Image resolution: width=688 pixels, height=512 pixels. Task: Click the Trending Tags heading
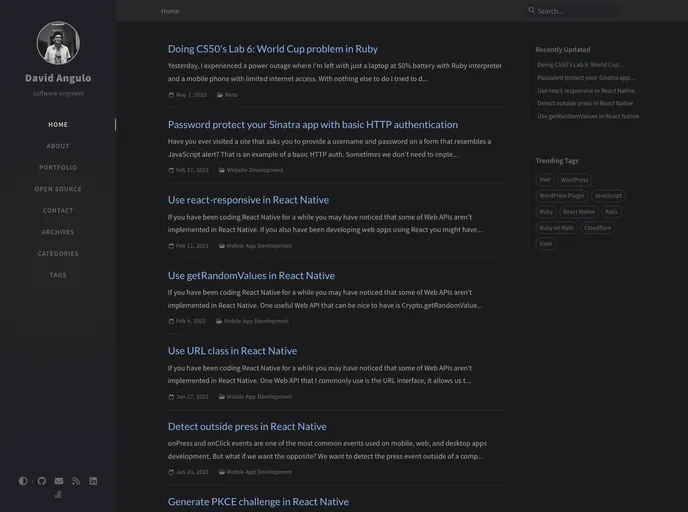tap(557, 161)
